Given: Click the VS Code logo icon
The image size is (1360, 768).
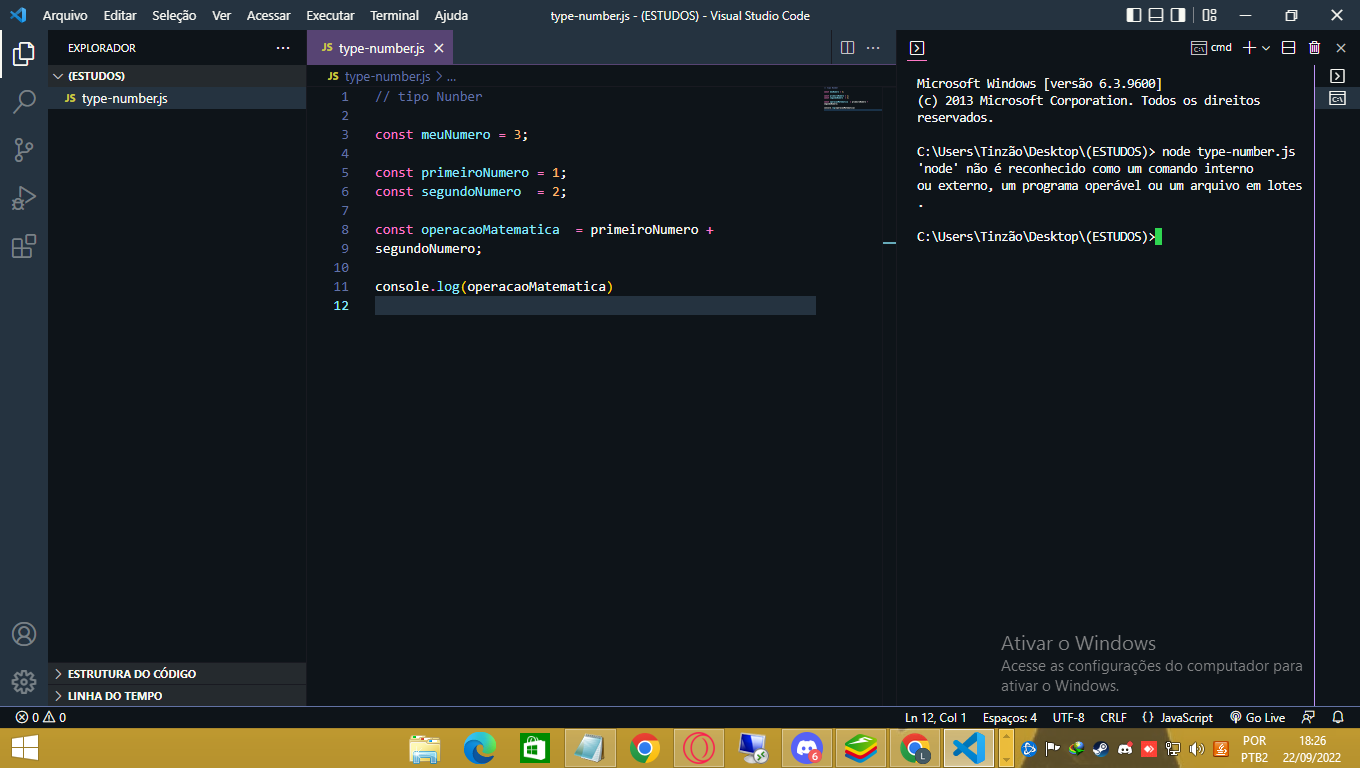Looking at the screenshot, I should tap(17, 16).
